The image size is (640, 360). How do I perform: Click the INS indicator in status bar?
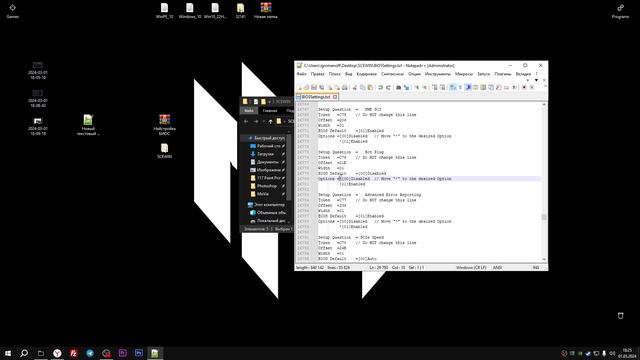536,268
